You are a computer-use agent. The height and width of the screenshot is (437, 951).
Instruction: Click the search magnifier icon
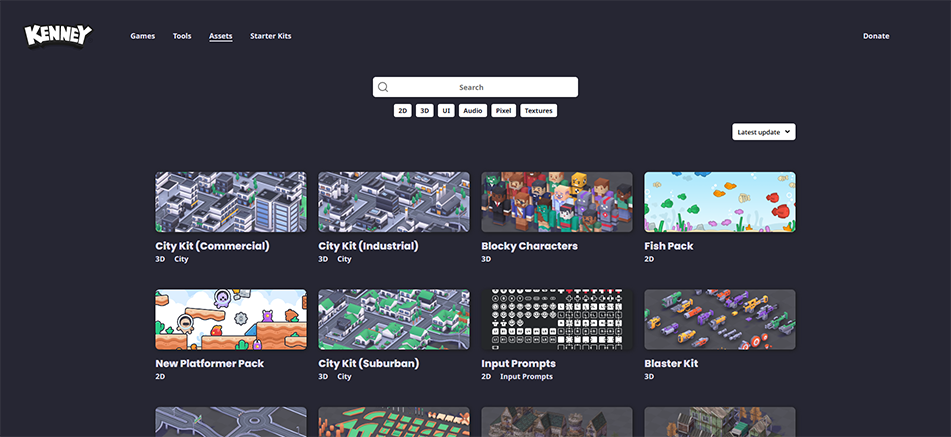coord(383,87)
